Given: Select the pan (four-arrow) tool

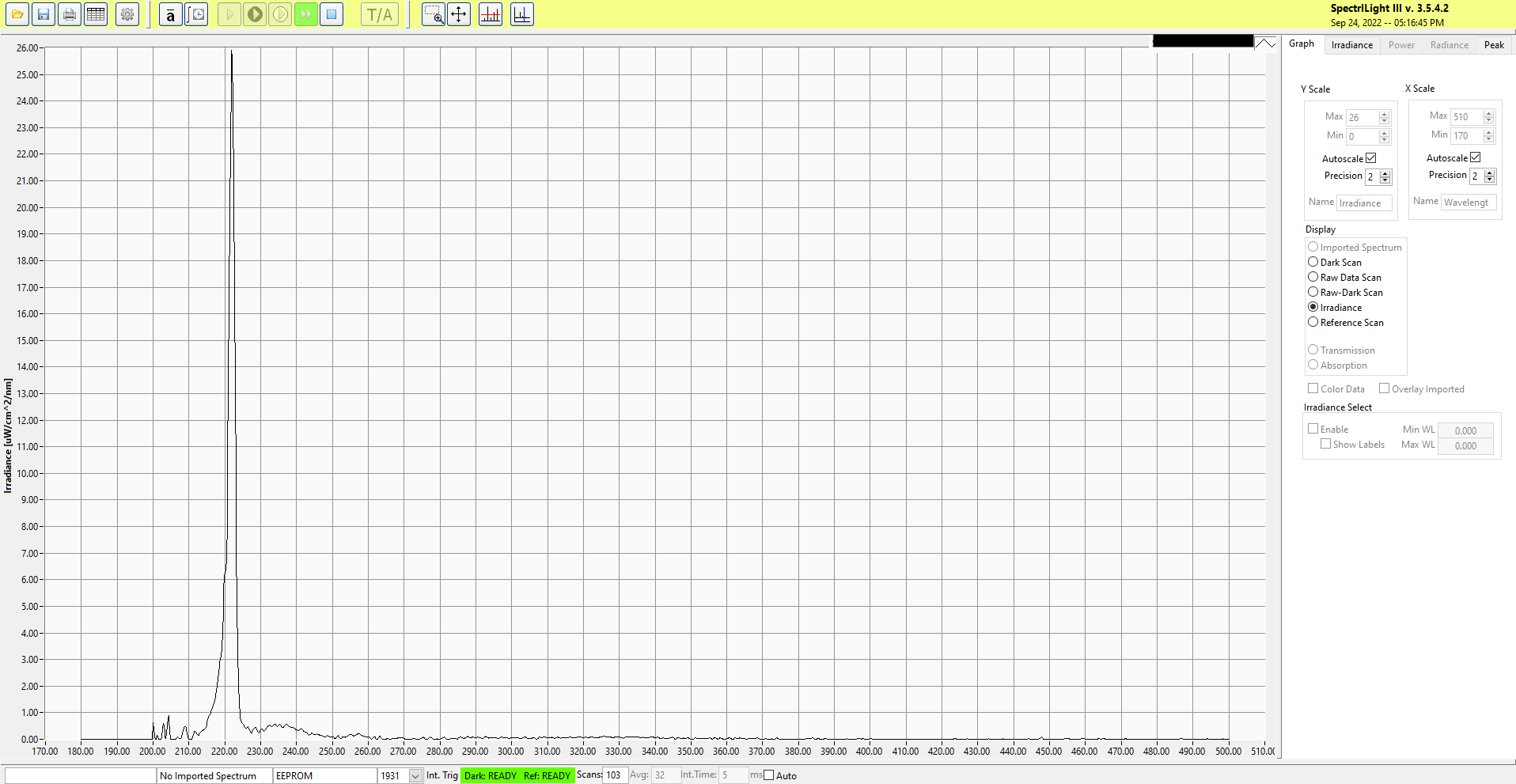Looking at the screenshot, I should [x=459, y=14].
